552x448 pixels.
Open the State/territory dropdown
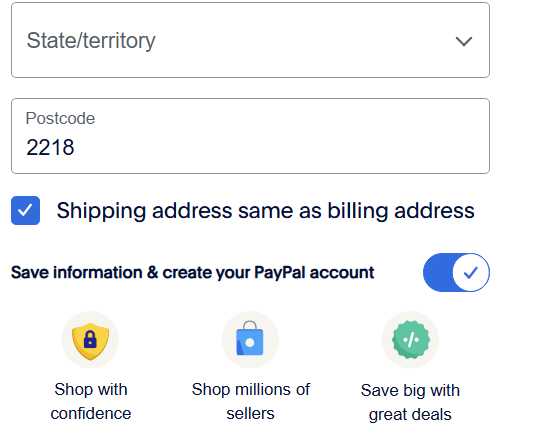250,40
